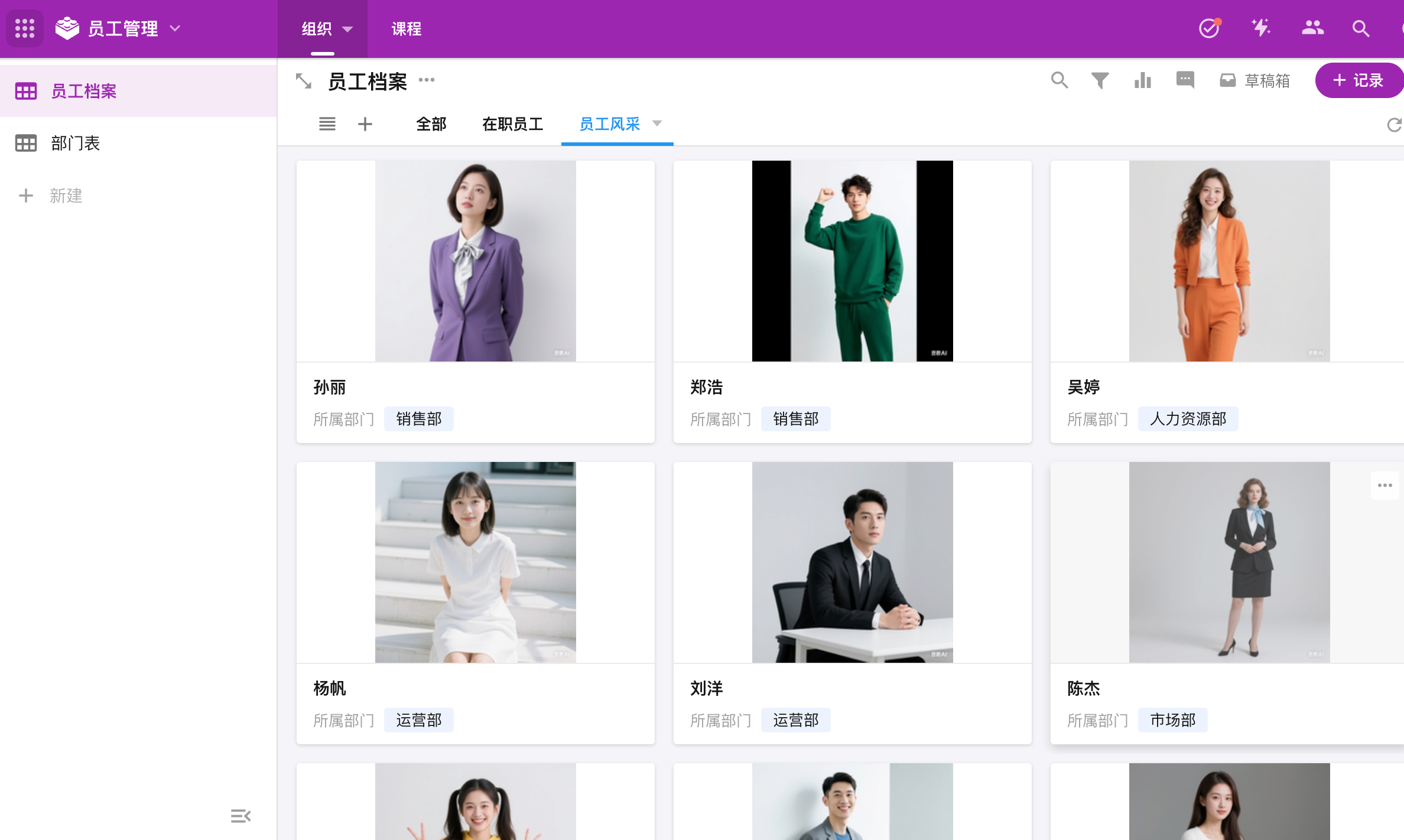Viewport: 1404px width, 840px height.
Task: Open the 员工档案 more options ellipsis
Action: pos(427,80)
